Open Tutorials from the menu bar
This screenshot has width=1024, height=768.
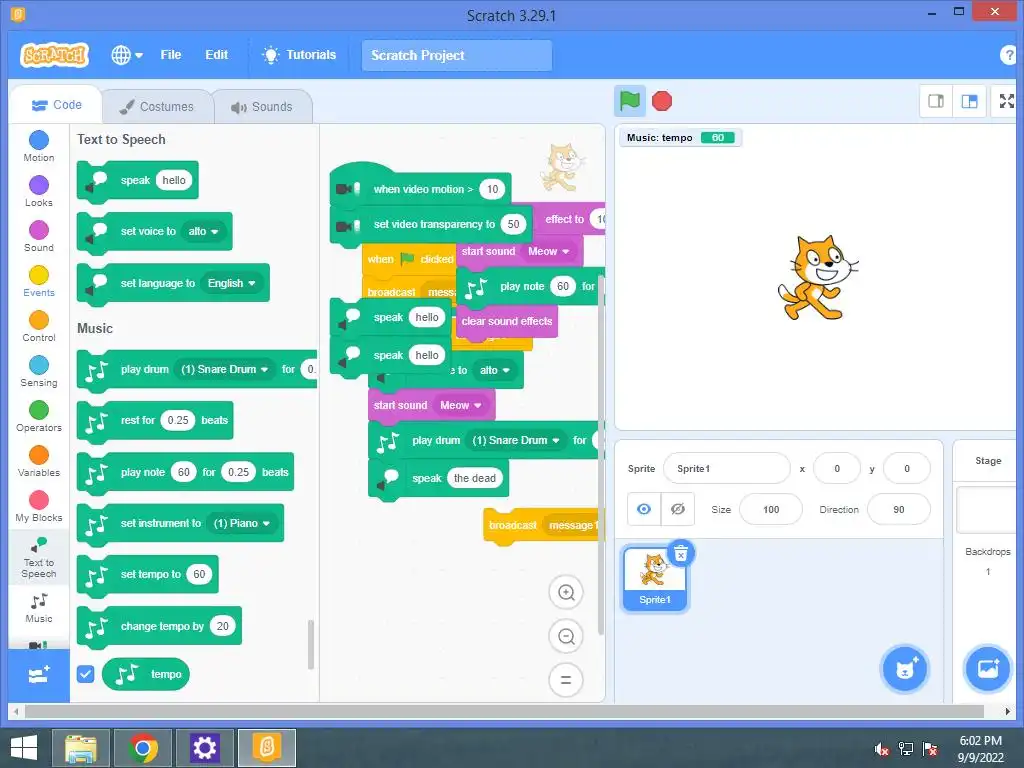299,55
